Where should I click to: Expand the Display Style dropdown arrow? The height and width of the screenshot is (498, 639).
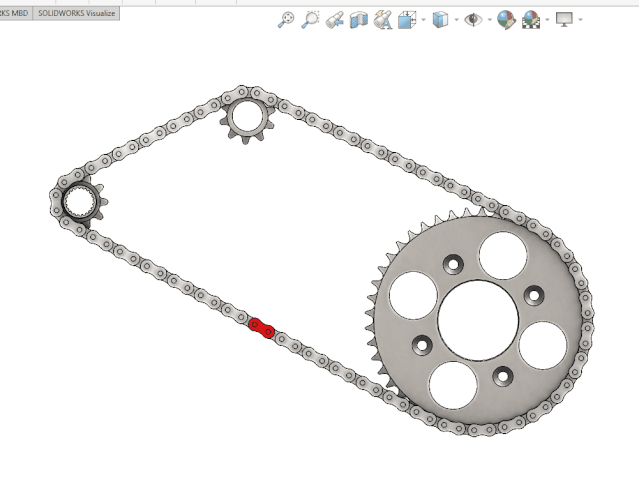click(x=456, y=20)
